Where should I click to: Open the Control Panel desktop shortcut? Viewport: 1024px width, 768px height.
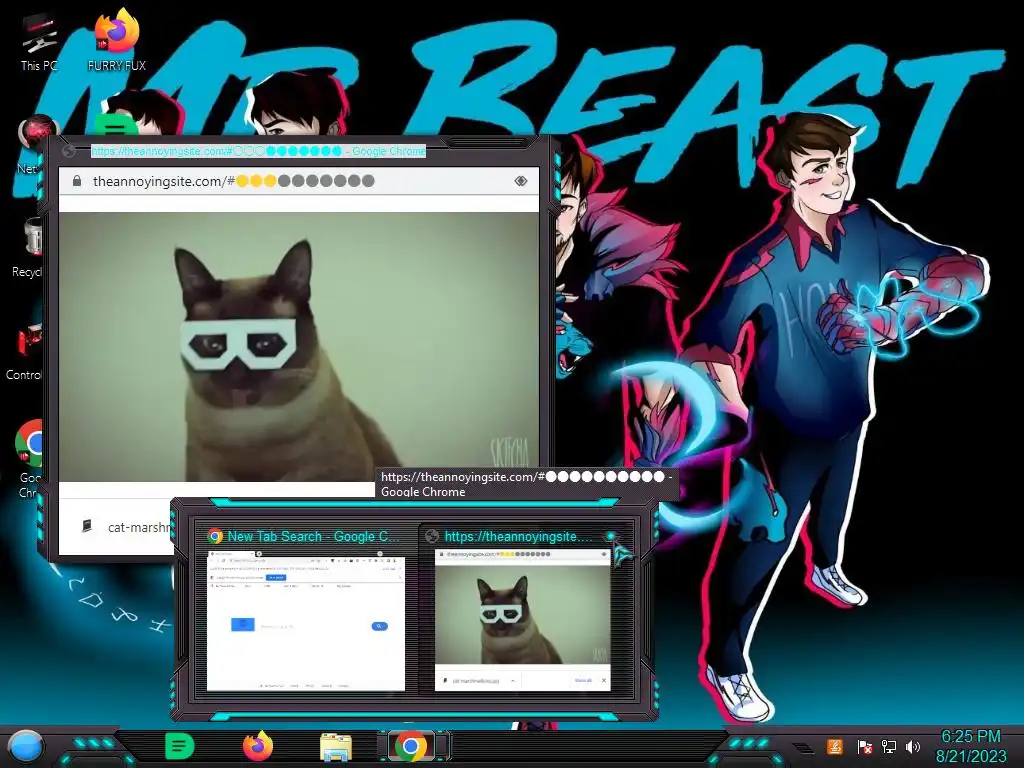pos(25,351)
